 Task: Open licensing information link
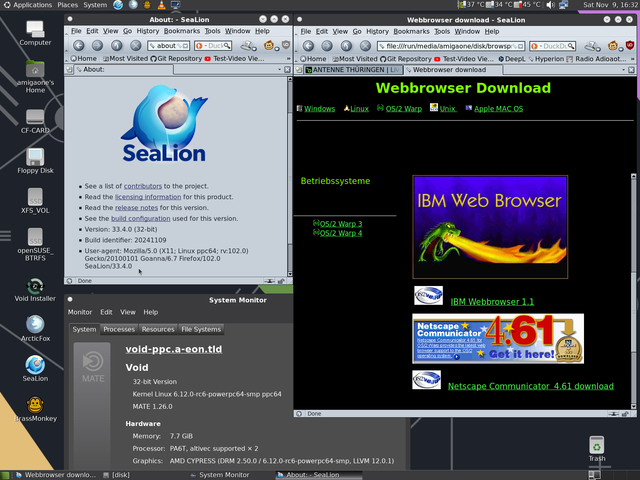pyautogui.click(x=148, y=197)
